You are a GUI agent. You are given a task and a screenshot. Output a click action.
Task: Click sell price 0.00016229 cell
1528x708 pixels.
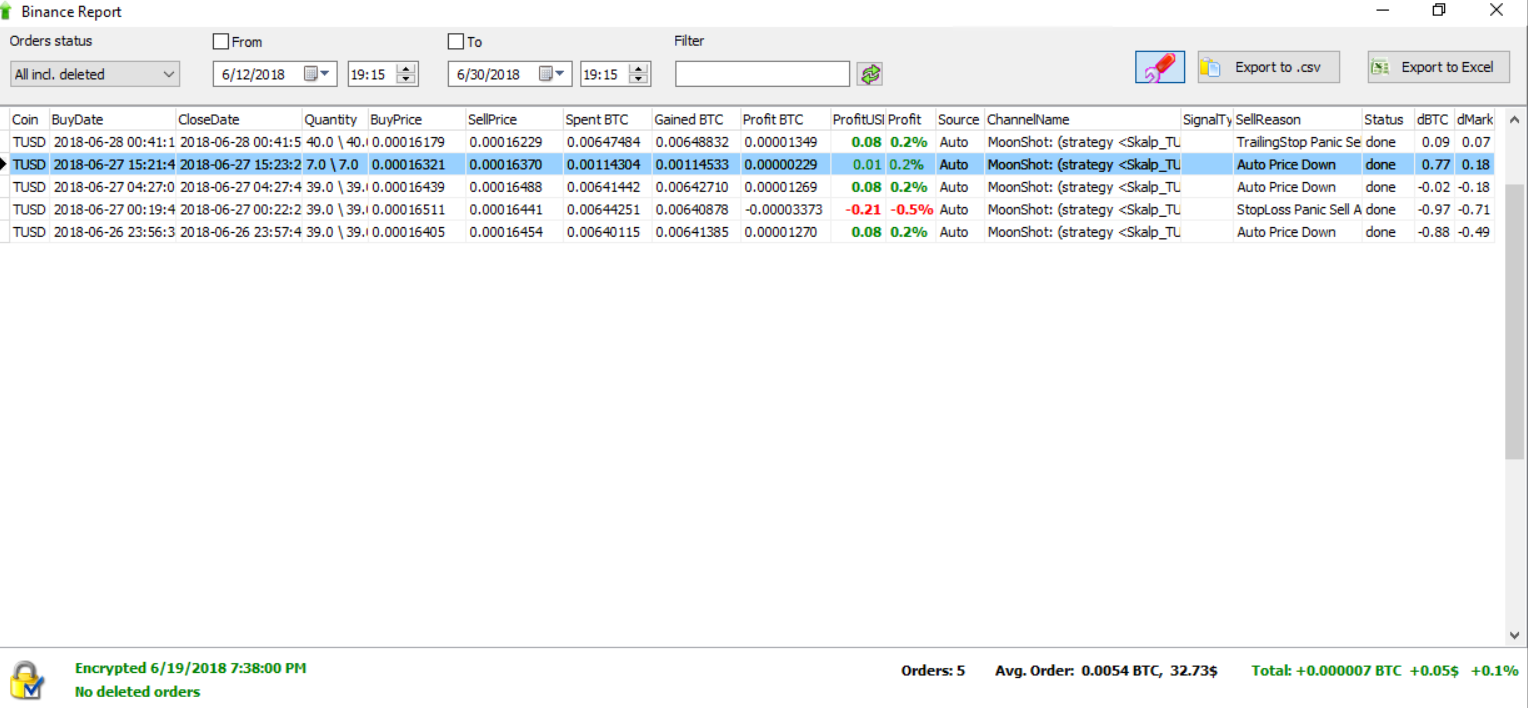(514, 142)
